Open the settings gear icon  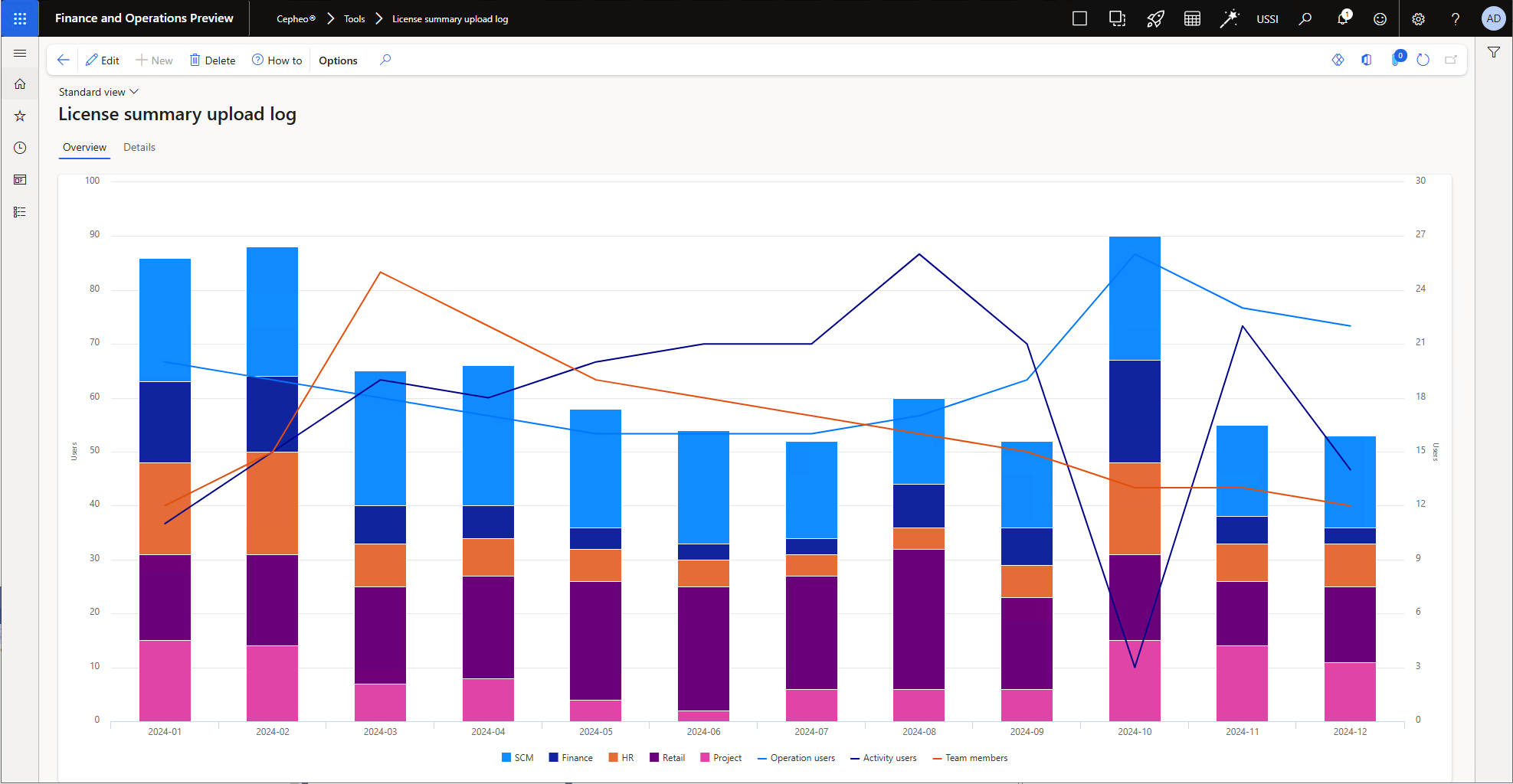(x=1418, y=19)
